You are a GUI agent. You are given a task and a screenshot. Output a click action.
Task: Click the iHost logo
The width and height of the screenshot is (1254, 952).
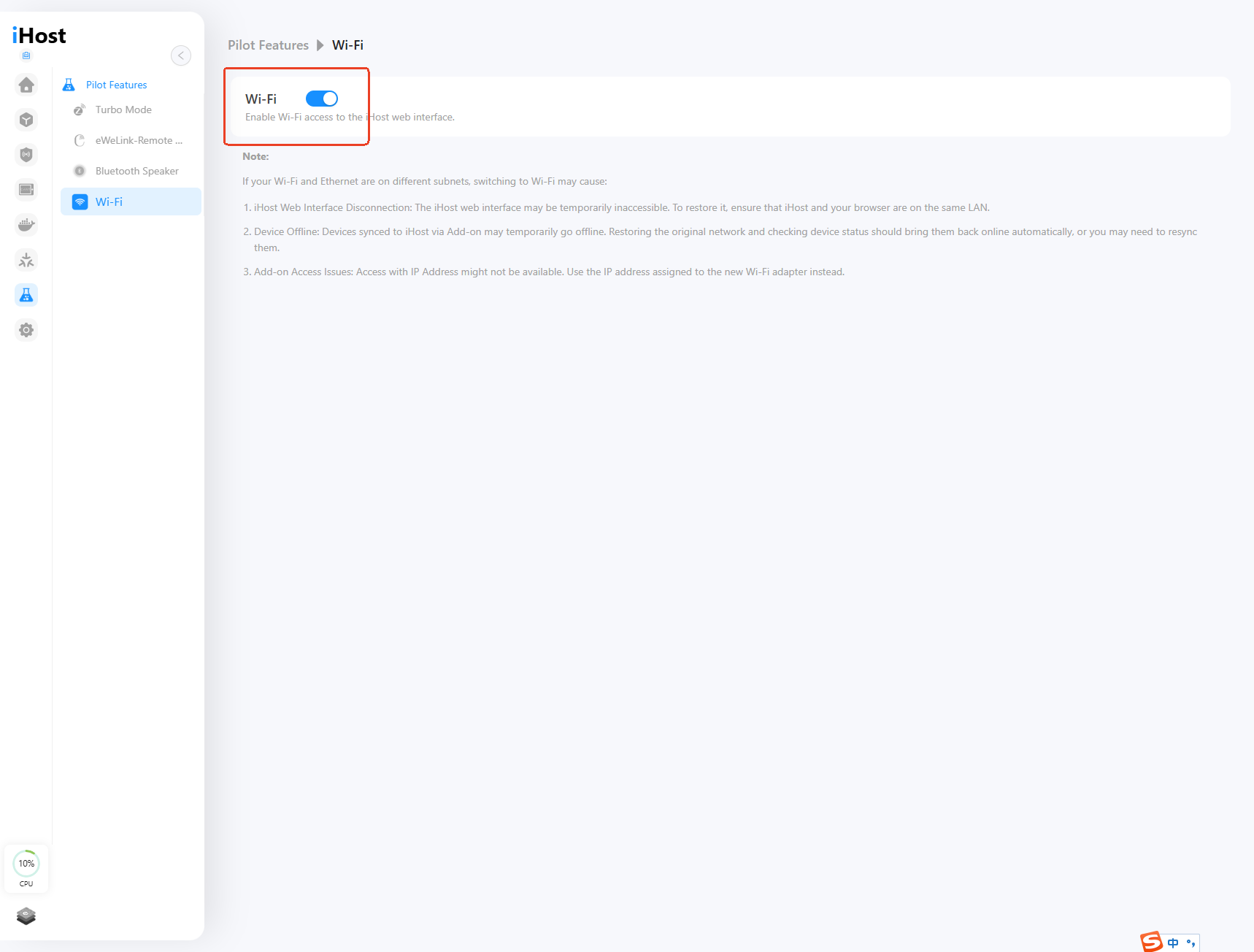pos(39,35)
